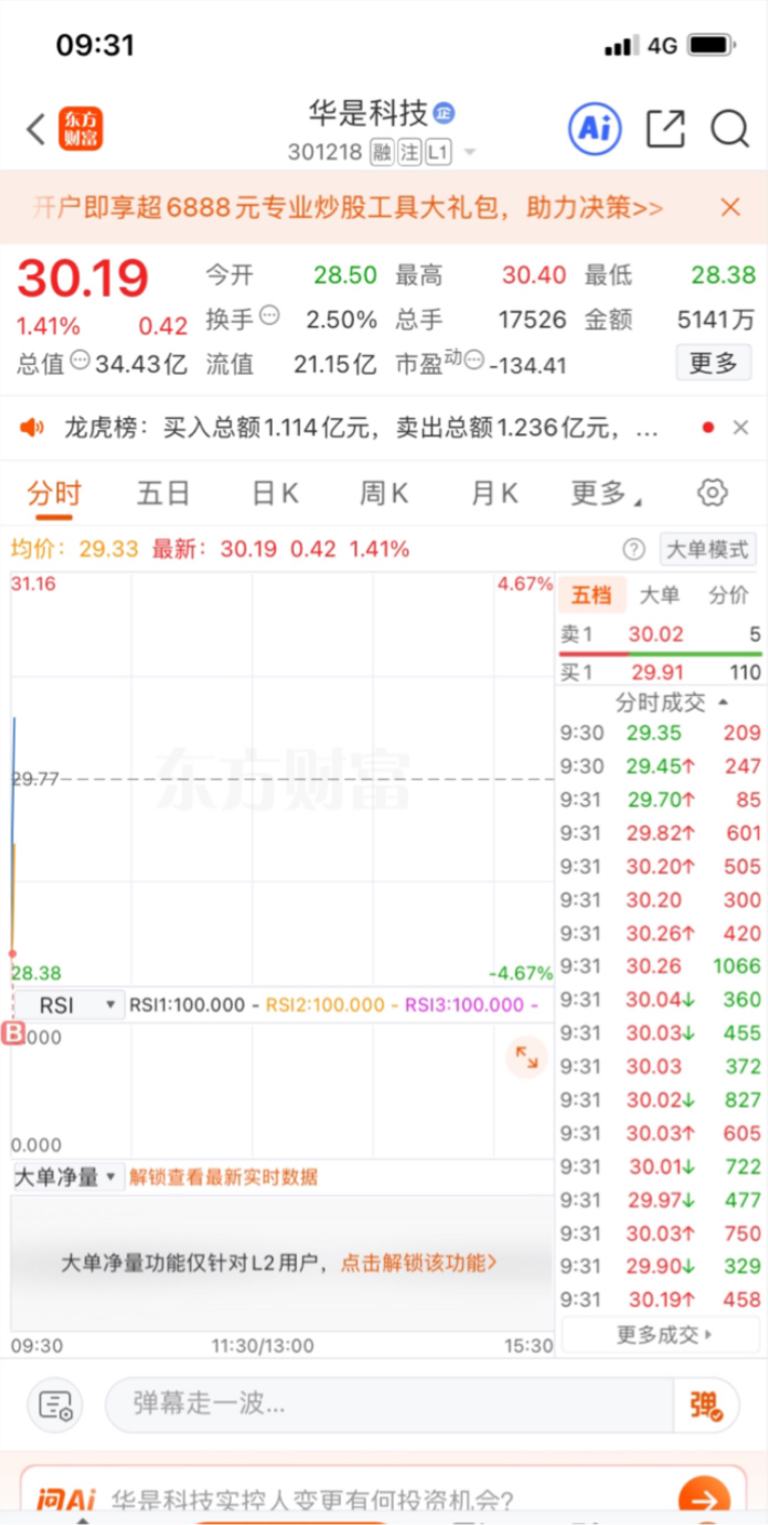Switch to the 月K tab
The width and height of the screenshot is (768, 1525).
coord(495,493)
